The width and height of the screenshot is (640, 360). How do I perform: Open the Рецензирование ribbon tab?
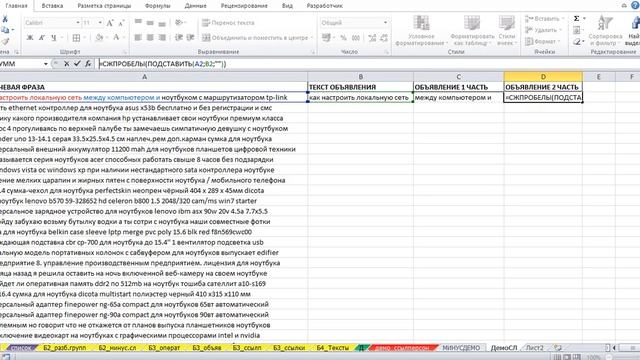point(244,6)
